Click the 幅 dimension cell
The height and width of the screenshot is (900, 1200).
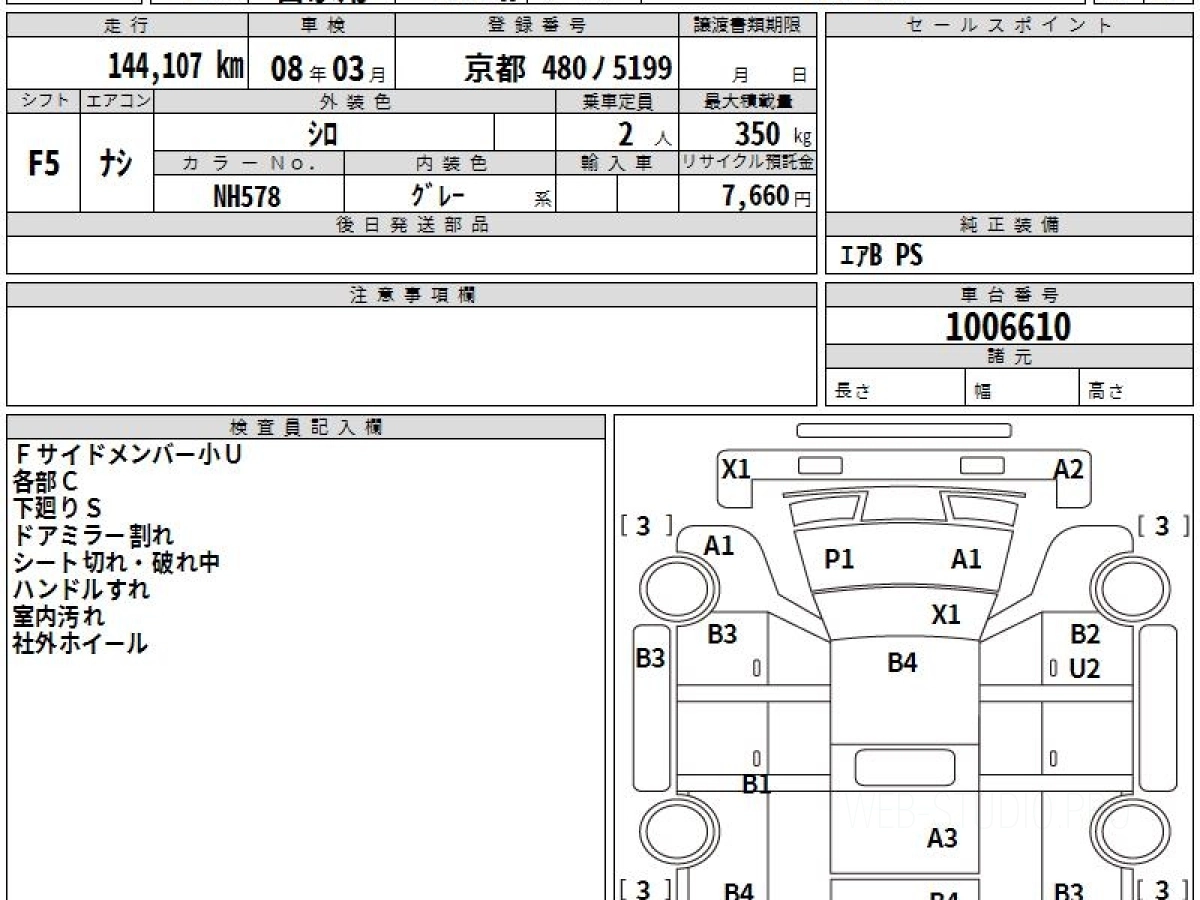[x=1022, y=388]
